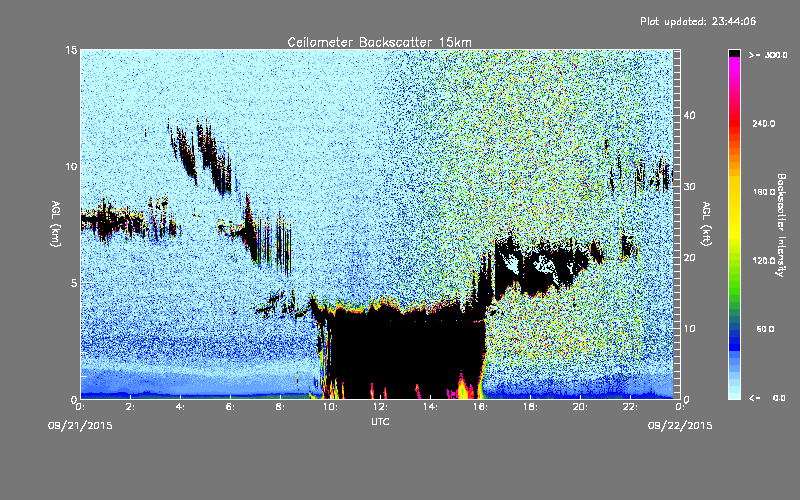The image size is (800, 500).
Task: Click the "2:" hour tick on time axis
Action: click(130, 407)
